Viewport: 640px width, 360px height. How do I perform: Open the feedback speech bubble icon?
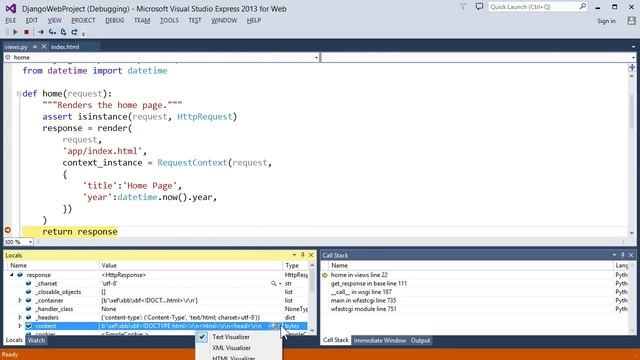[x=480, y=7]
